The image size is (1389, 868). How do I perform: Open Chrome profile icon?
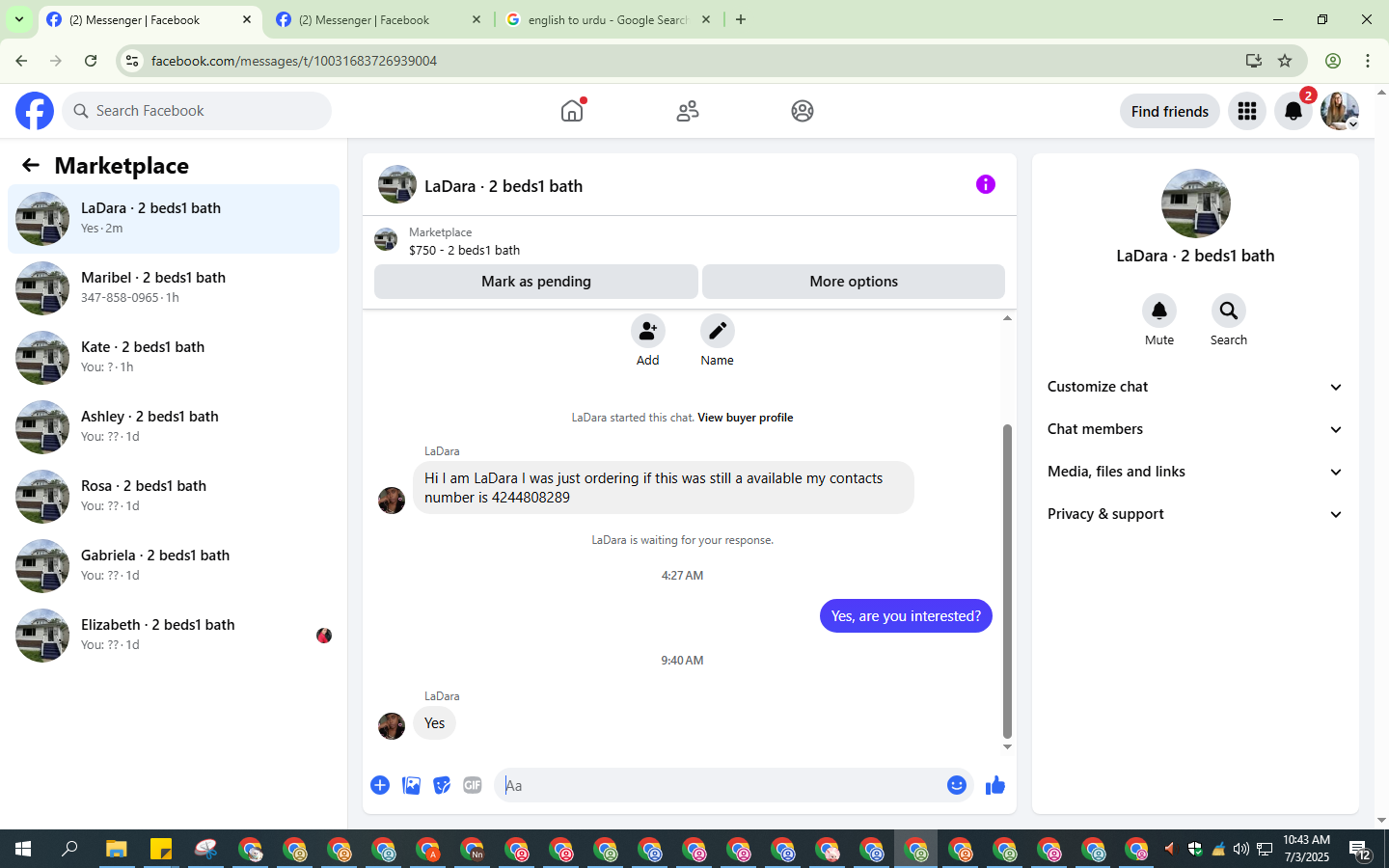pyautogui.click(x=1333, y=61)
